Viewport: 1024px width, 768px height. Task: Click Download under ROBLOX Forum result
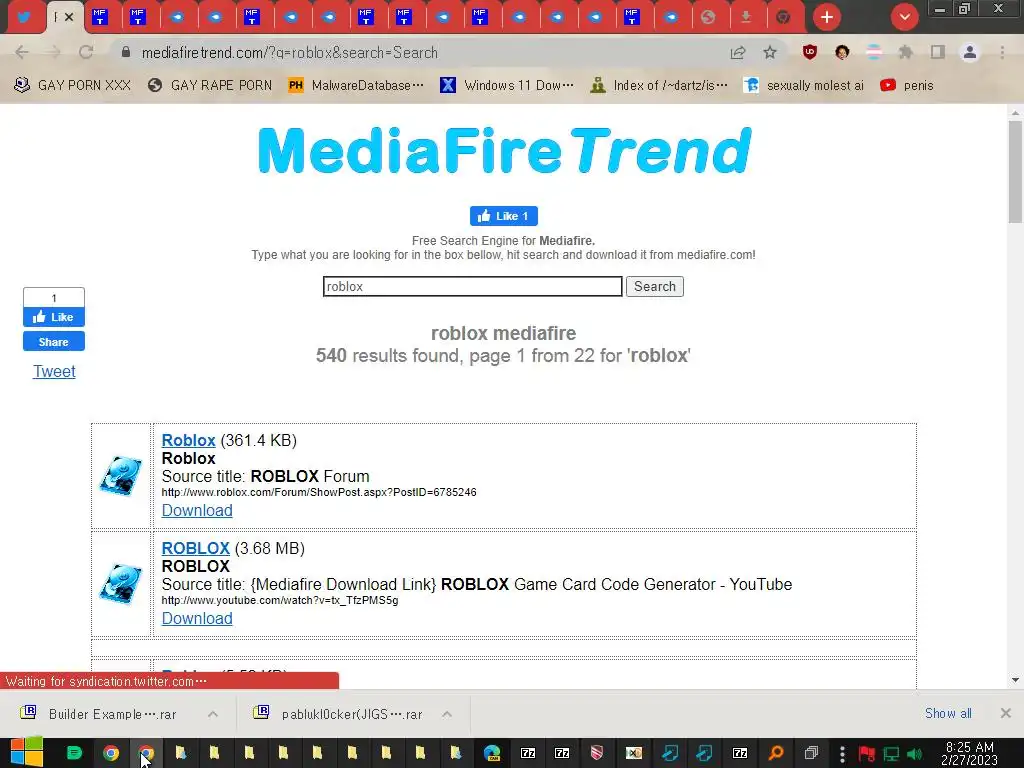(x=197, y=510)
